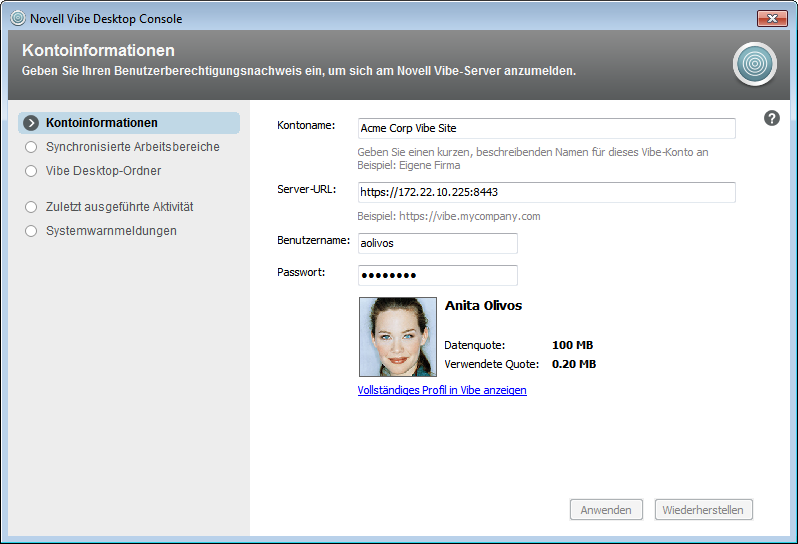Click the help question mark icon
This screenshot has width=798, height=544.
(x=772, y=118)
